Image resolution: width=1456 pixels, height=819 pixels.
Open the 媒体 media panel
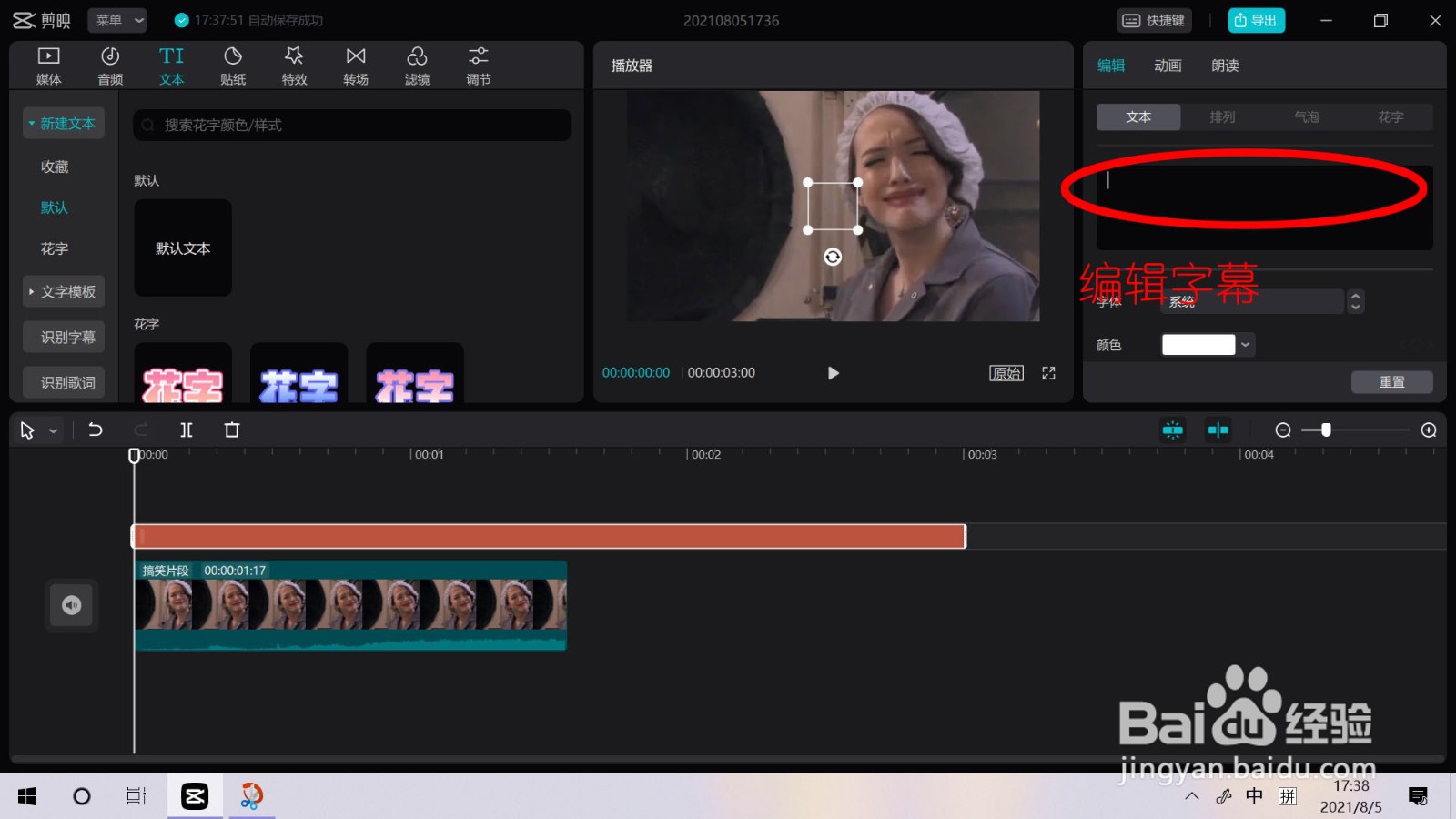[x=48, y=66]
